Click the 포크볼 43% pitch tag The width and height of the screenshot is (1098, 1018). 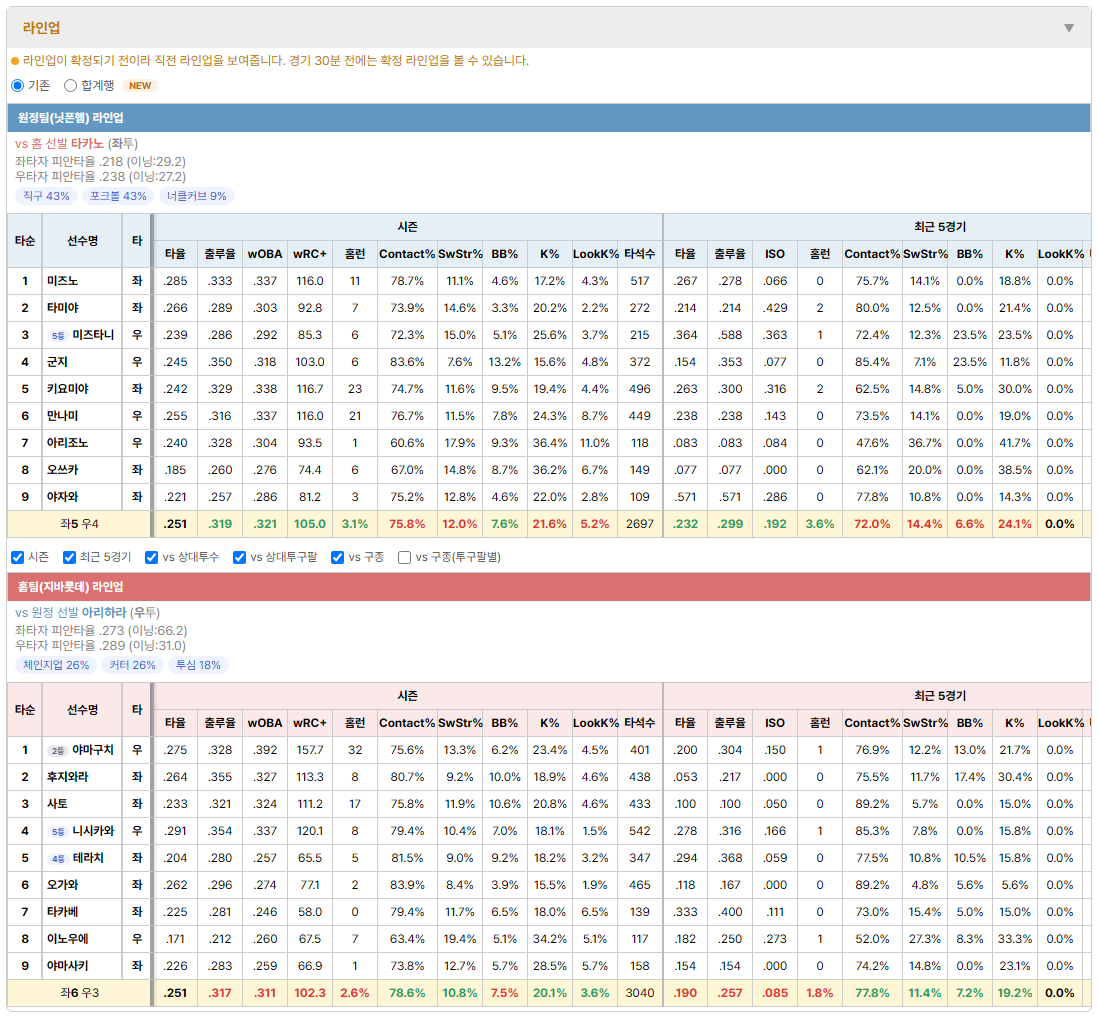(118, 196)
